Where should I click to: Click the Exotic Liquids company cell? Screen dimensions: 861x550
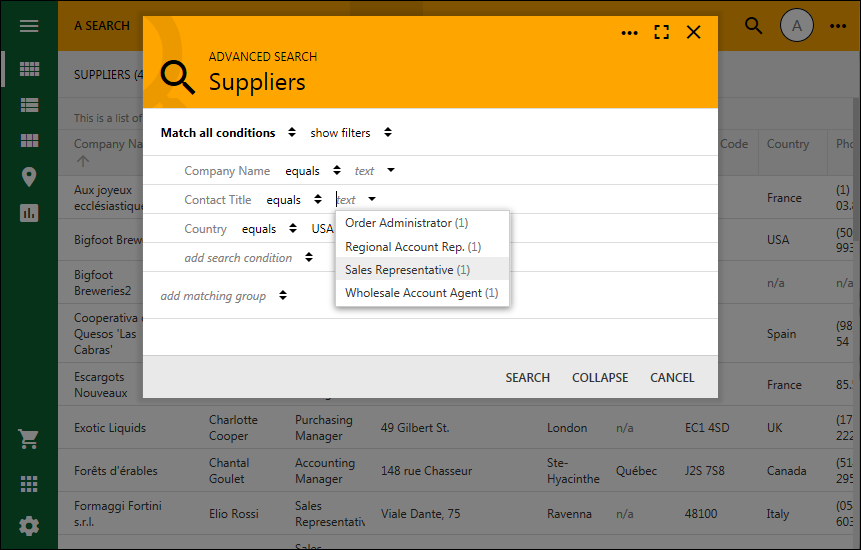click(x=110, y=428)
